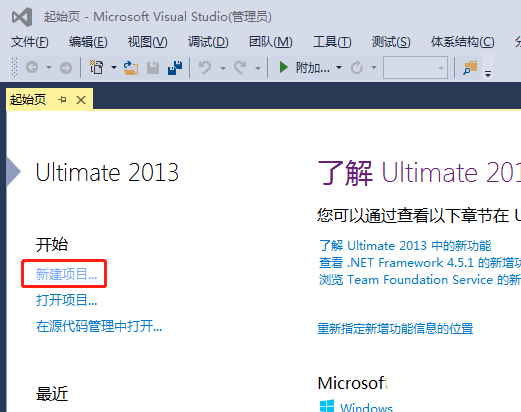Open Navigate Backward history dropdown
This screenshot has height=412, width=521.
(49, 68)
